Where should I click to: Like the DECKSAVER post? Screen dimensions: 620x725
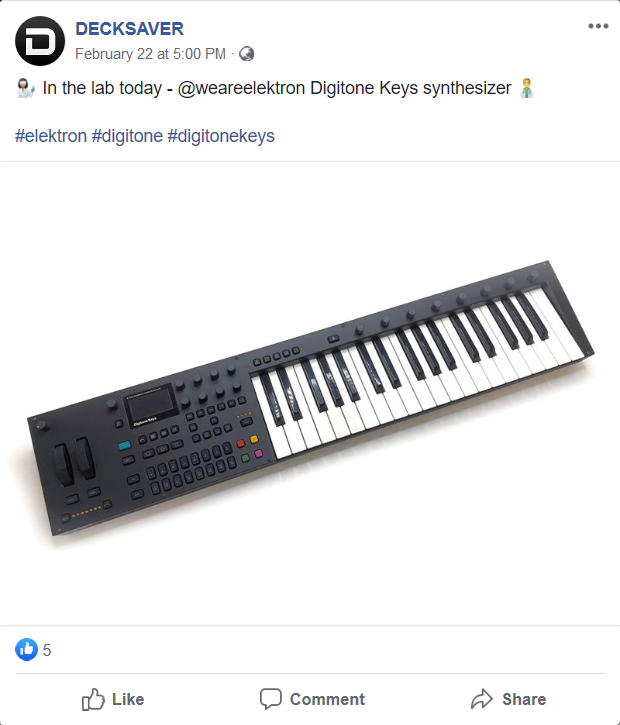[x=113, y=699]
